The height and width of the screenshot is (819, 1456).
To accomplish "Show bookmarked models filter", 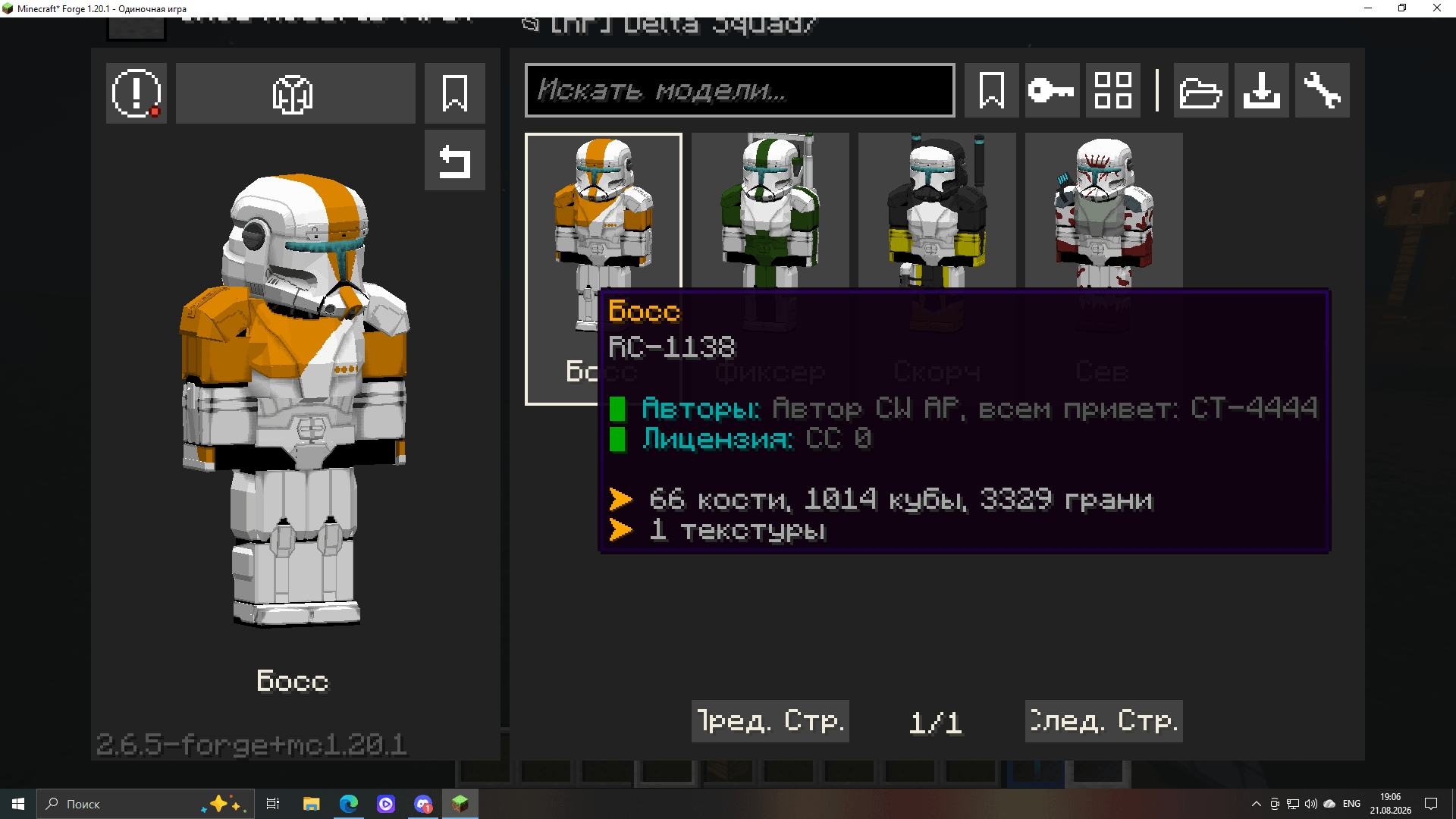I will click(x=991, y=90).
